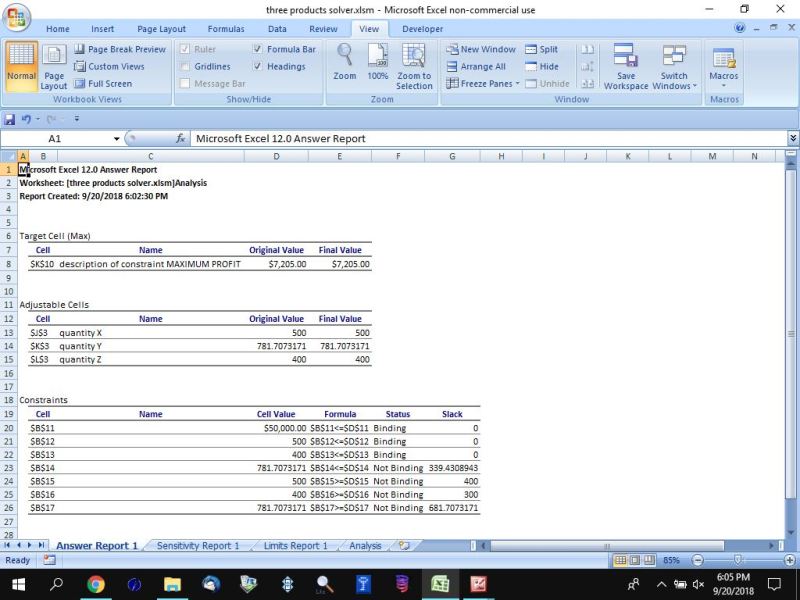This screenshot has height=600, width=800.
Task: Open the Zoom dialog magnifier
Action: pos(345,62)
